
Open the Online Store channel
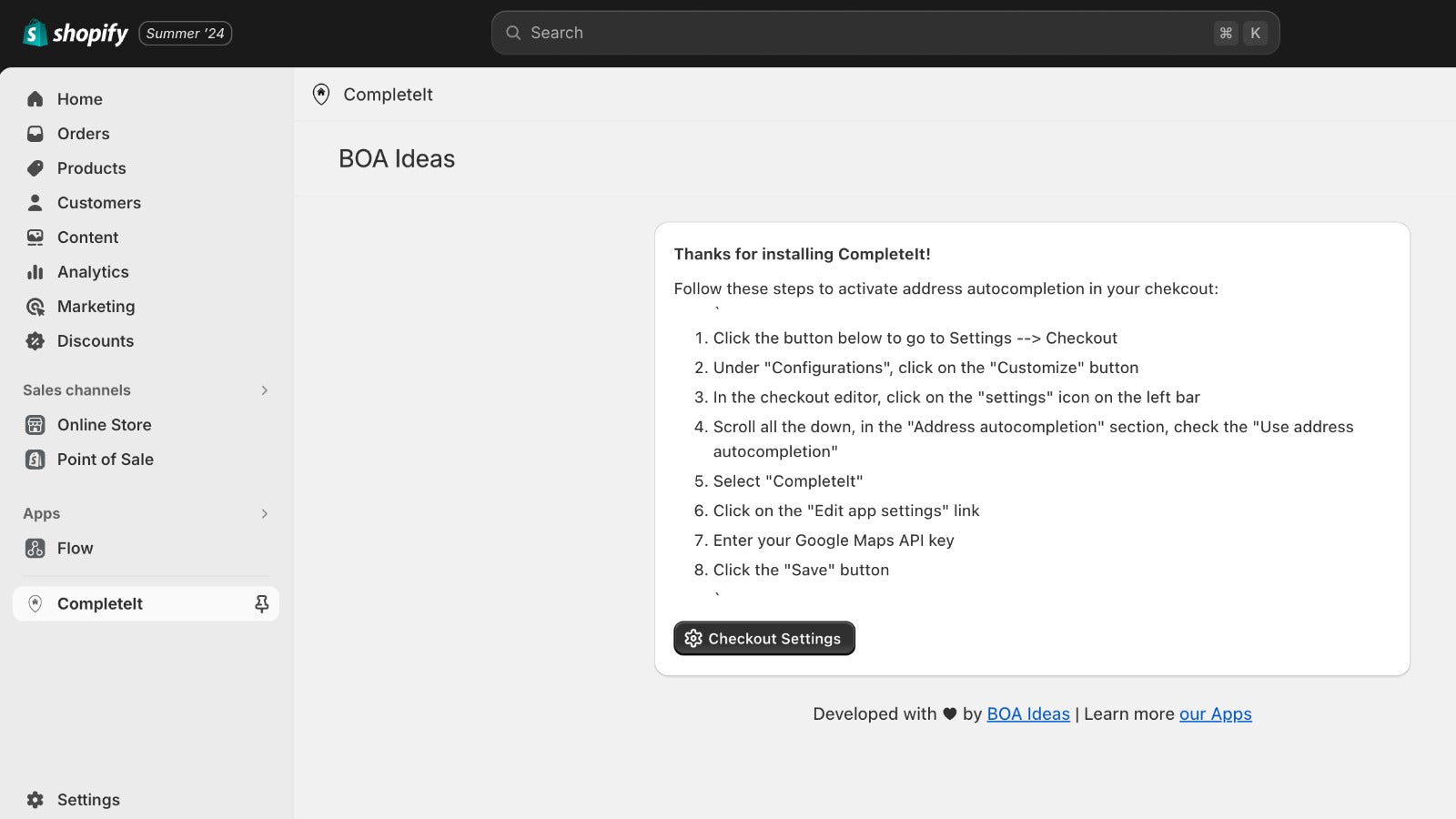pos(104,425)
